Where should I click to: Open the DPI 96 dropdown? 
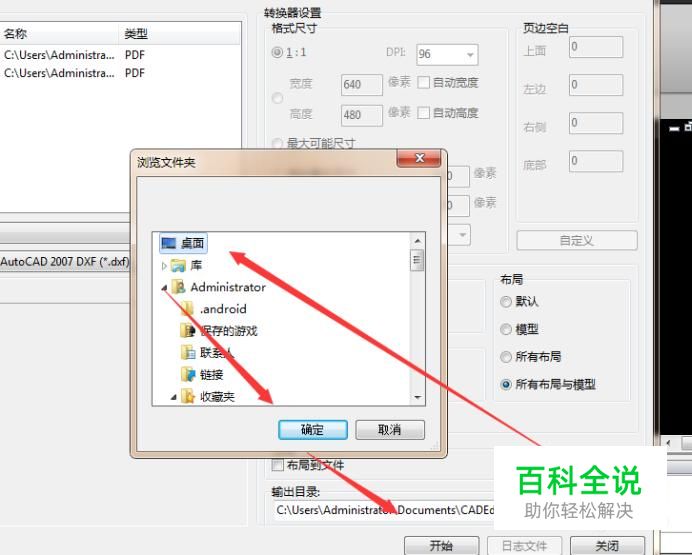(x=470, y=55)
